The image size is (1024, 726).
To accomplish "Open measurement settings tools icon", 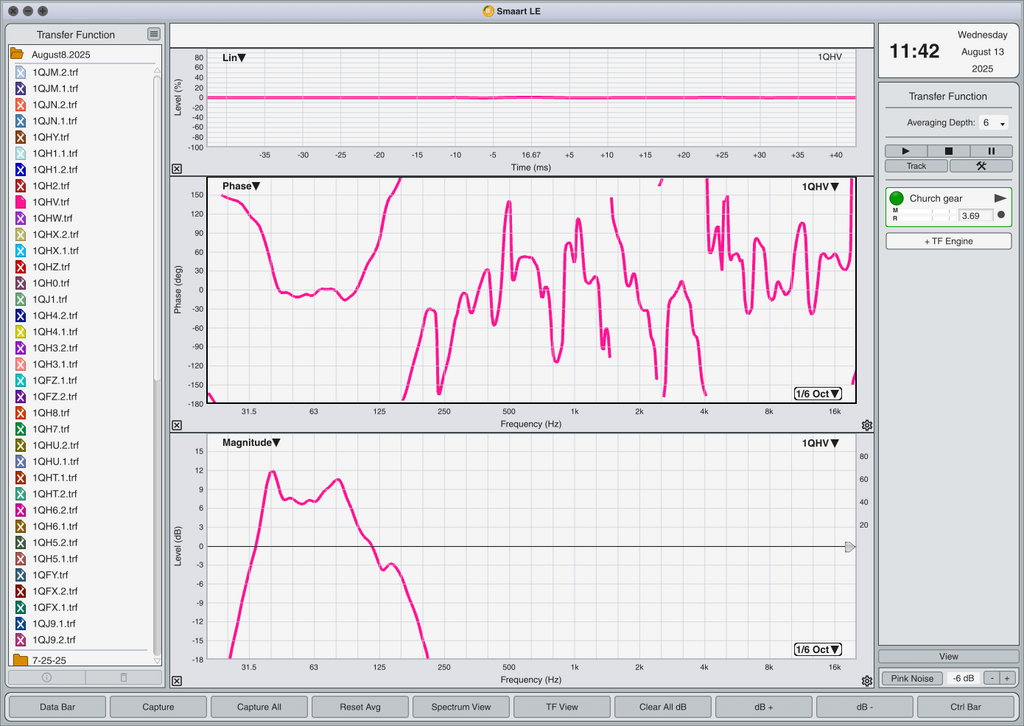I will (x=981, y=166).
